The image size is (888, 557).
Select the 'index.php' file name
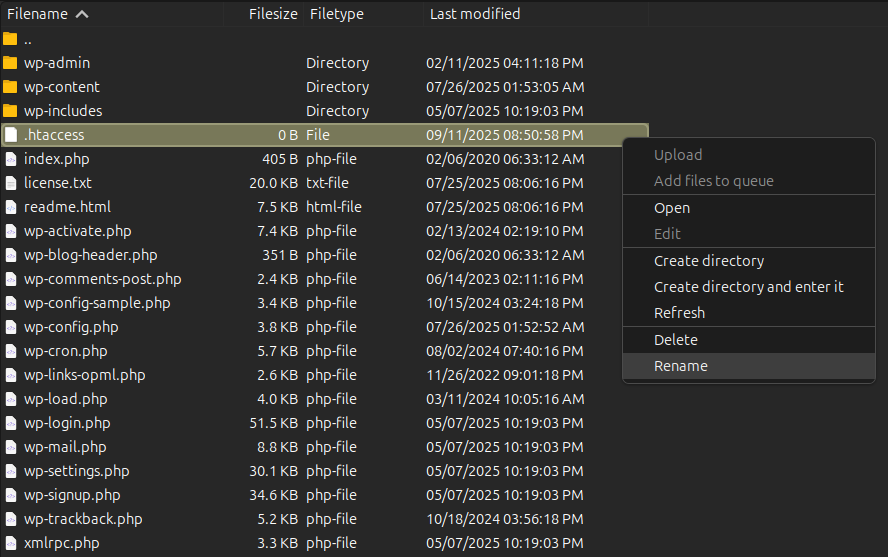click(x=57, y=159)
